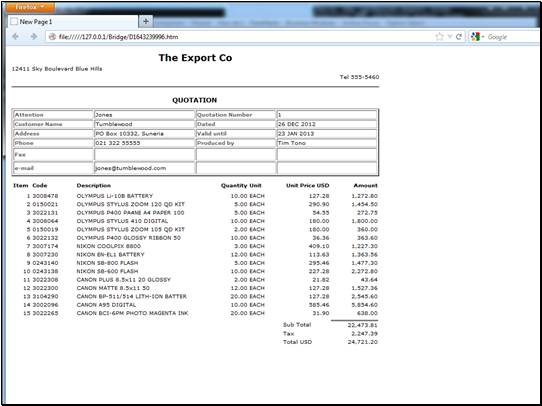Click the Tax amount 2,247.39
Viewport: 542px width, 406px height.
click(x=365, y=333)
